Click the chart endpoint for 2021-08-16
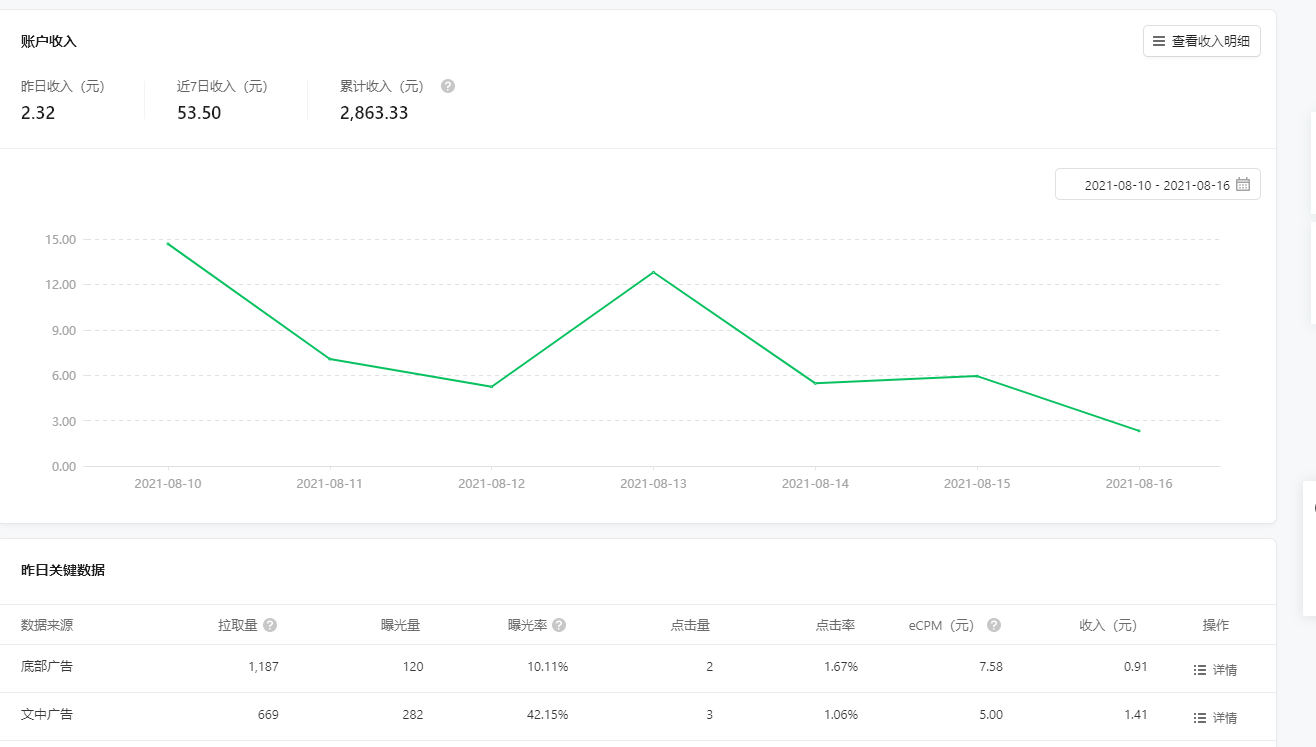This screenshot has width=1316, height=747. click(x=1139, y=431)
